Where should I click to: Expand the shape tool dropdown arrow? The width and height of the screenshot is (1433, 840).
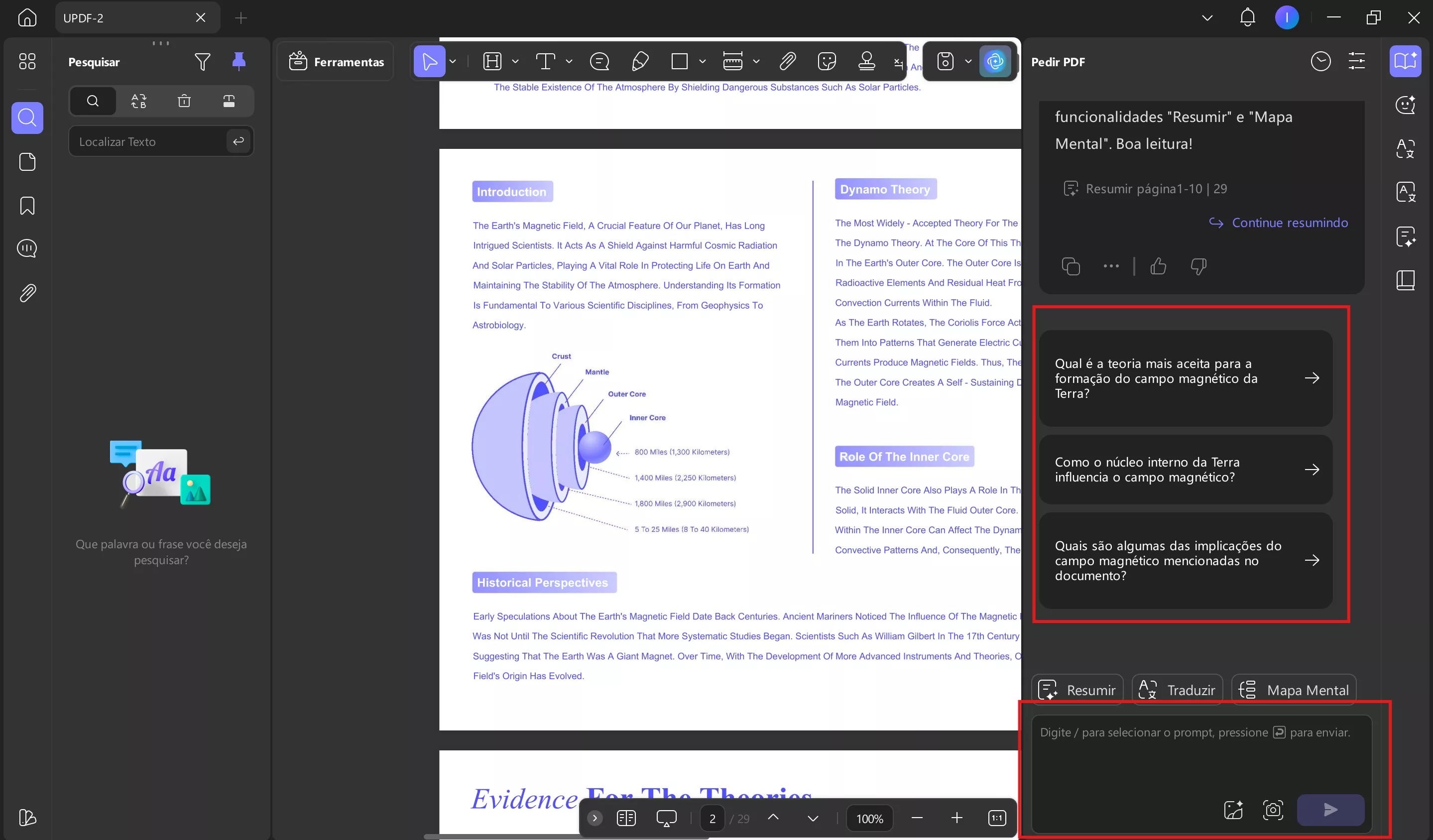(703, 61)
